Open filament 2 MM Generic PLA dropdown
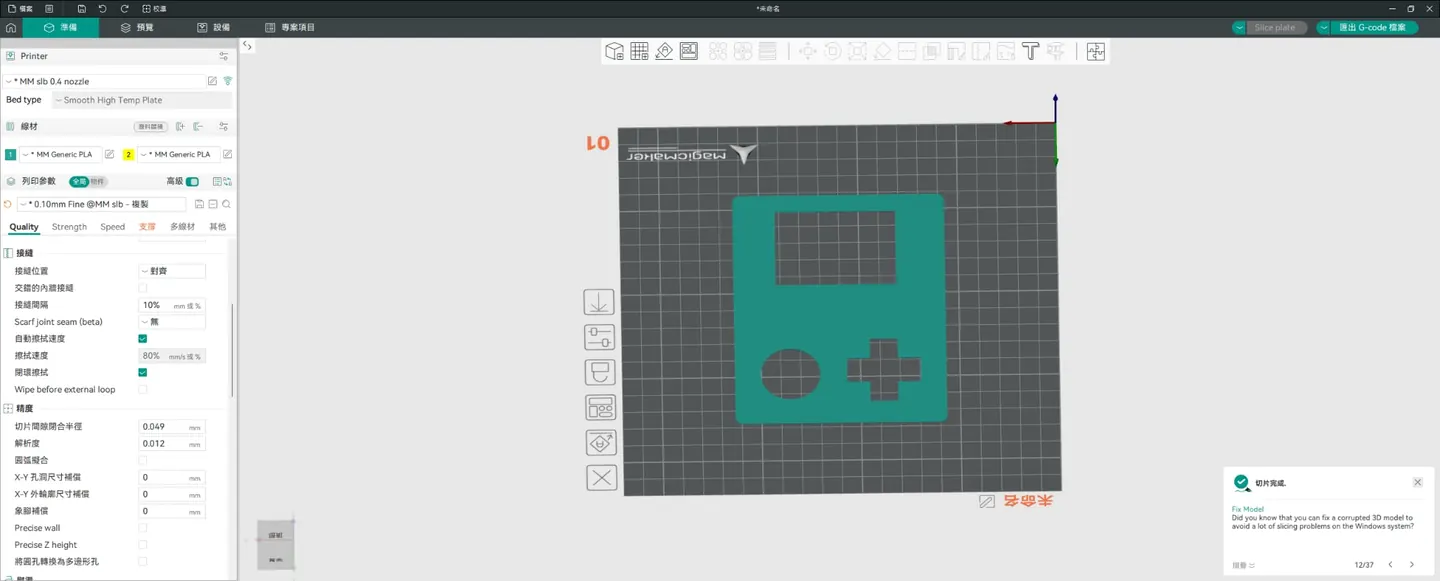The height and width of the screenshot is (581, 1440). click(x=178, y=154)
